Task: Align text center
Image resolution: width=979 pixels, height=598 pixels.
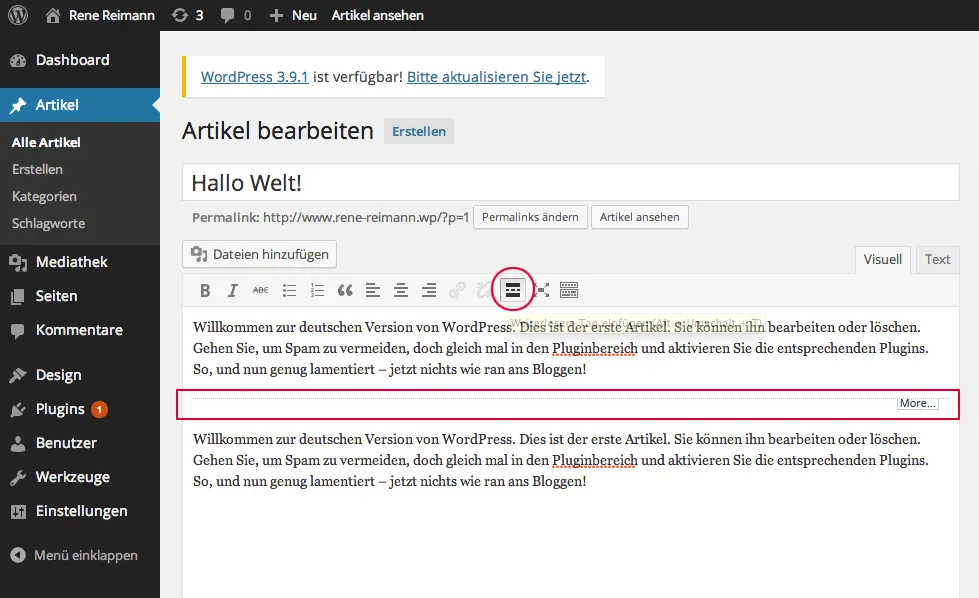Action: click(401, 290)
